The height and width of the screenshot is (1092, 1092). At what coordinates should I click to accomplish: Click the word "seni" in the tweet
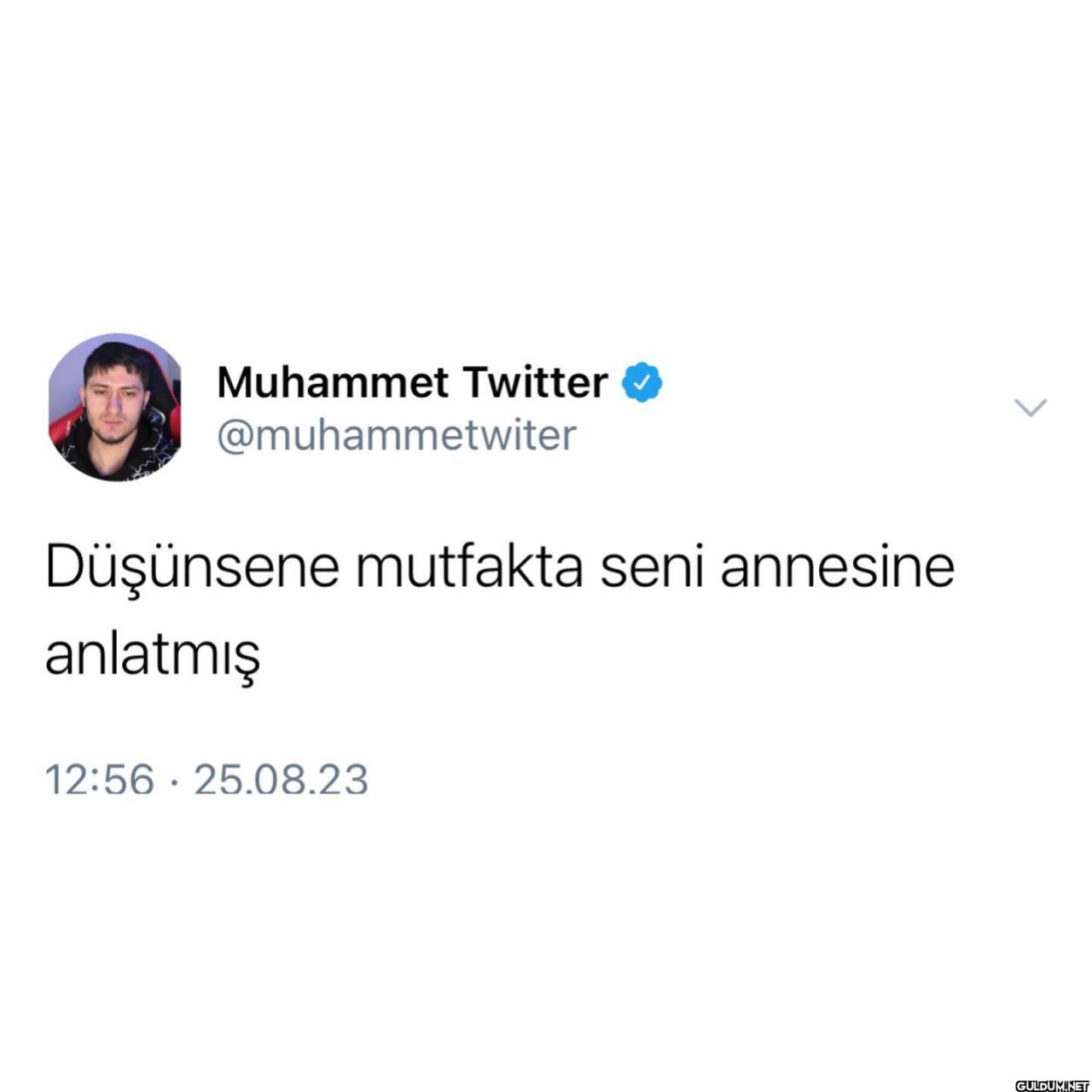652,567
